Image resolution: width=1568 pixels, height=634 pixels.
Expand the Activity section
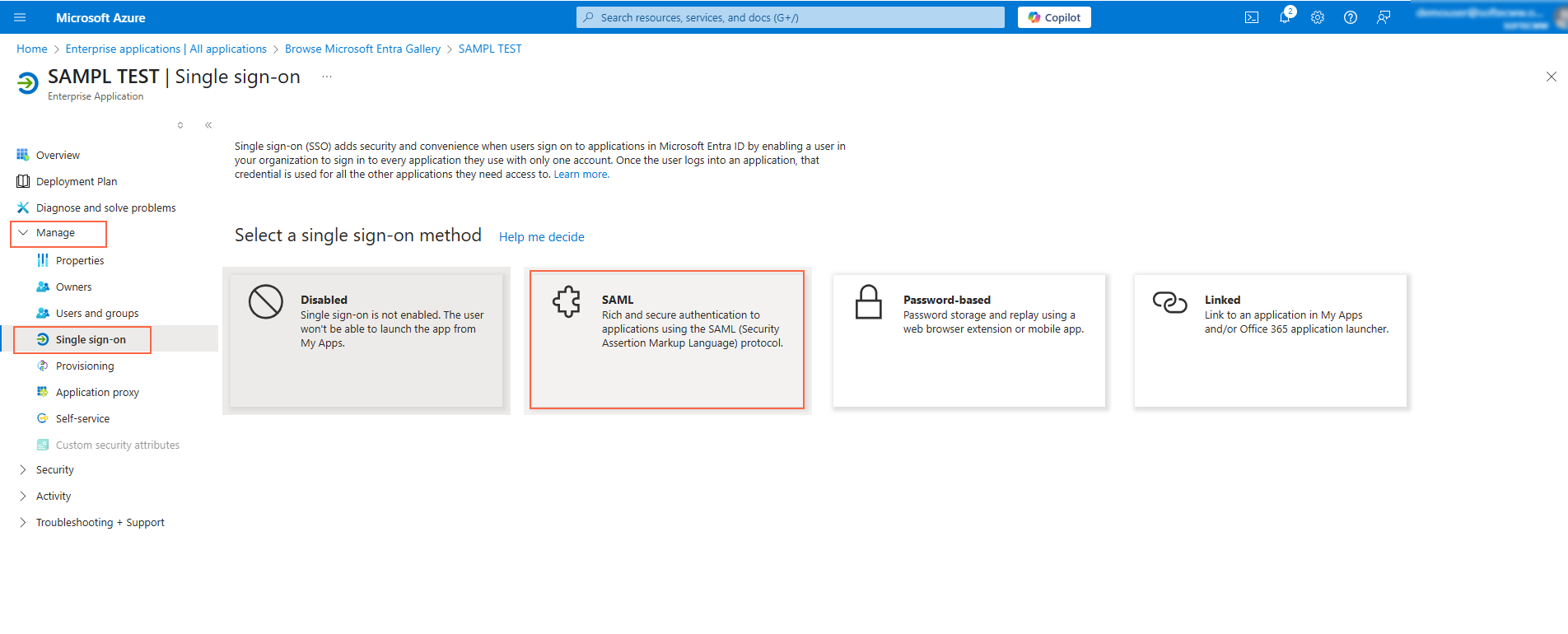click(x=54, y=496)
